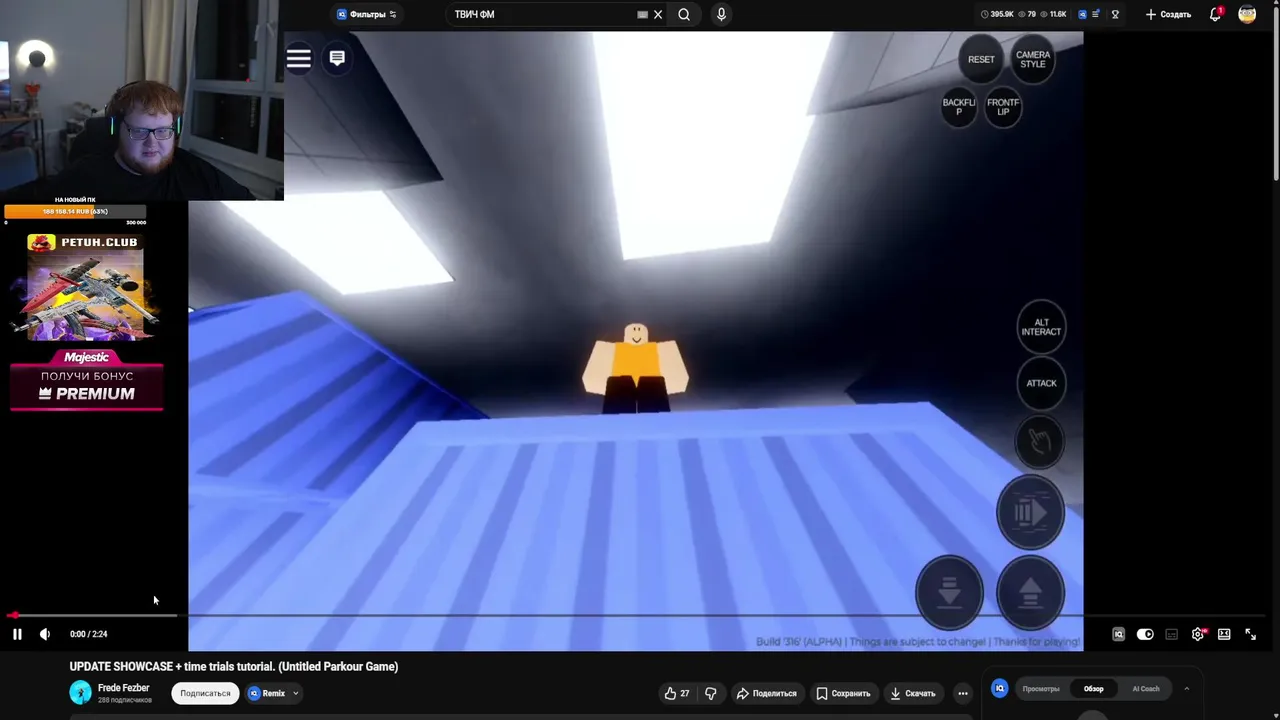Click the Remix button
1280x720 pixels.
267,693
